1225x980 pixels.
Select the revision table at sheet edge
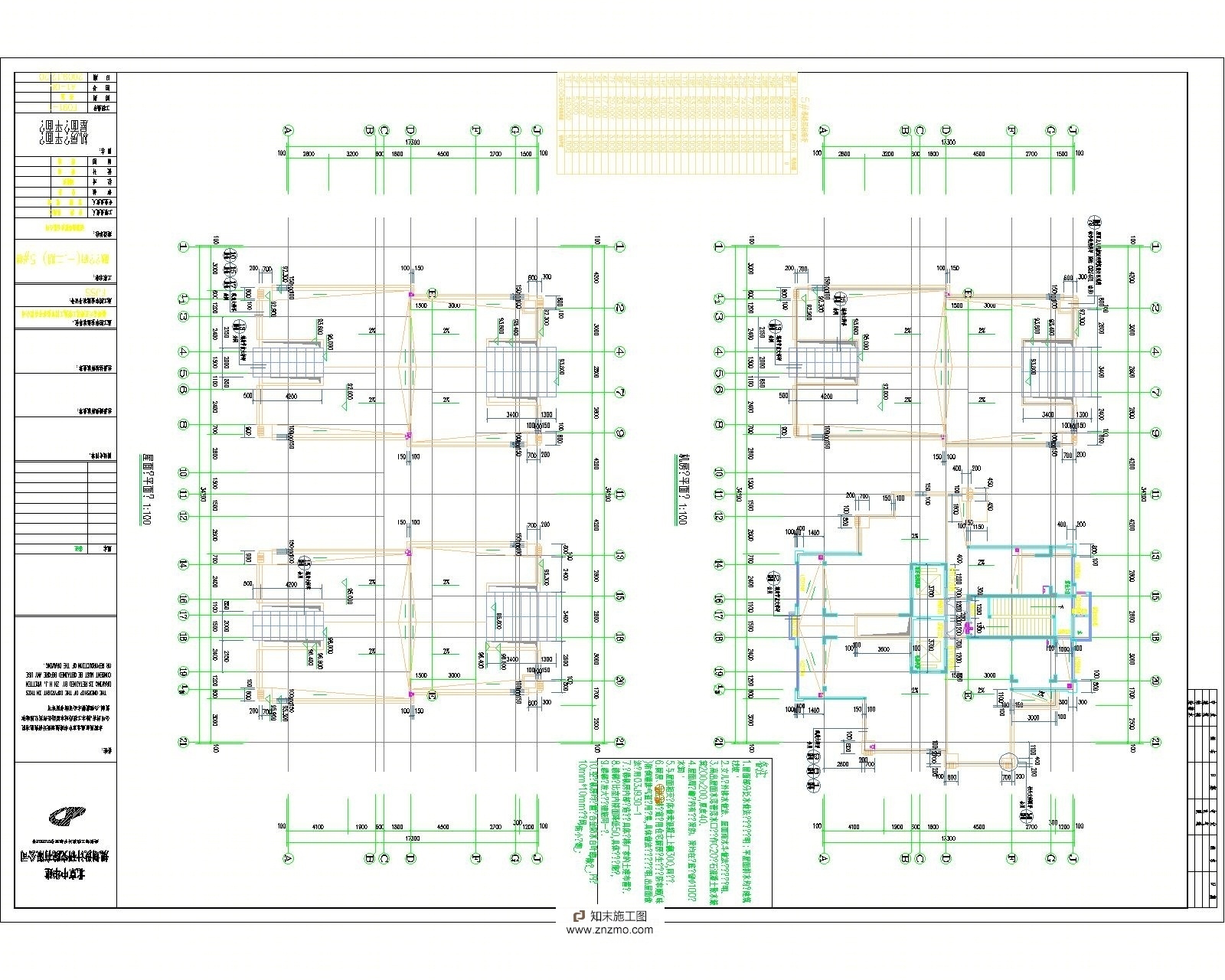coord(1202,798)
